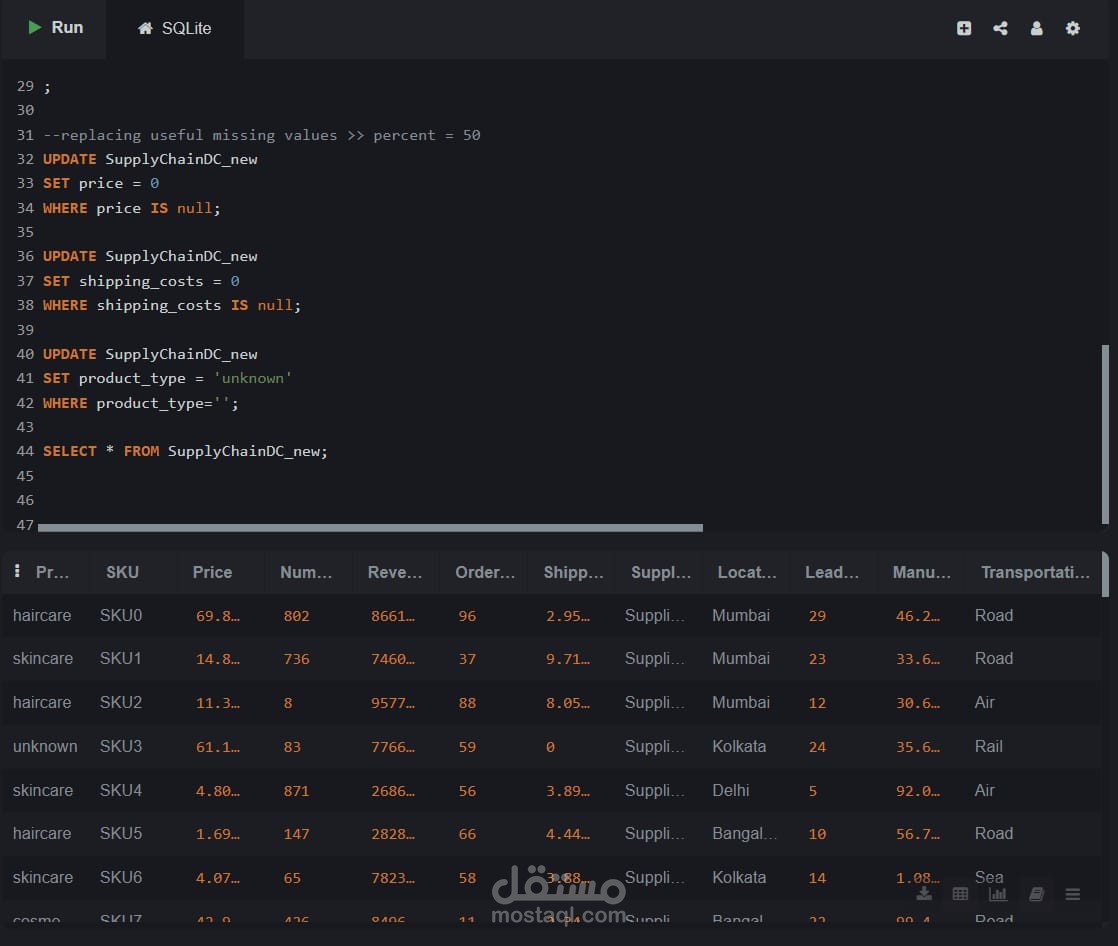Click the download results icon
The width and height of the screenshot is (1118, 946).
click(924, 893)
